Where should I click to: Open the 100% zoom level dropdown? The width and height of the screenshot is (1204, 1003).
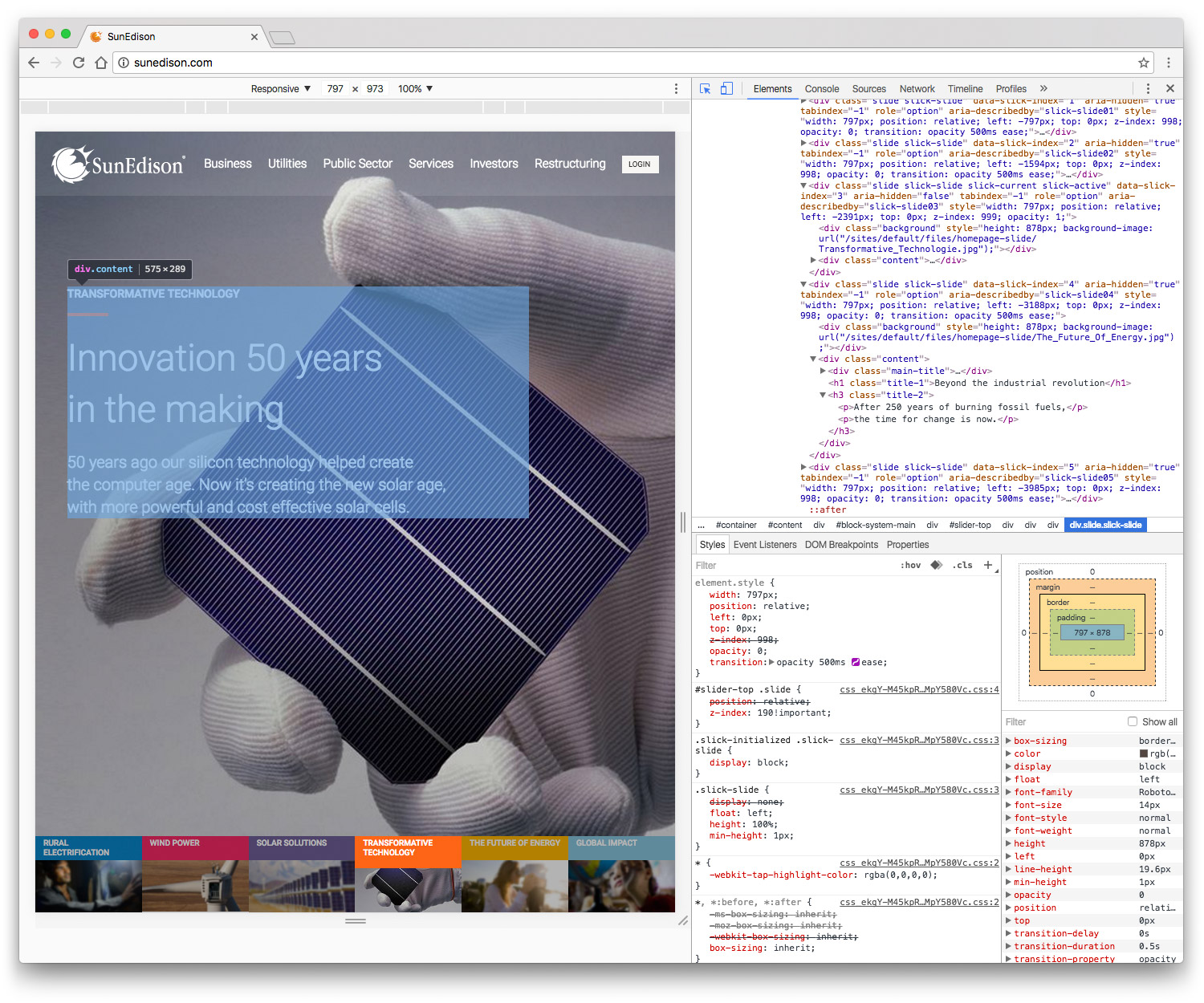pos(415,89)
